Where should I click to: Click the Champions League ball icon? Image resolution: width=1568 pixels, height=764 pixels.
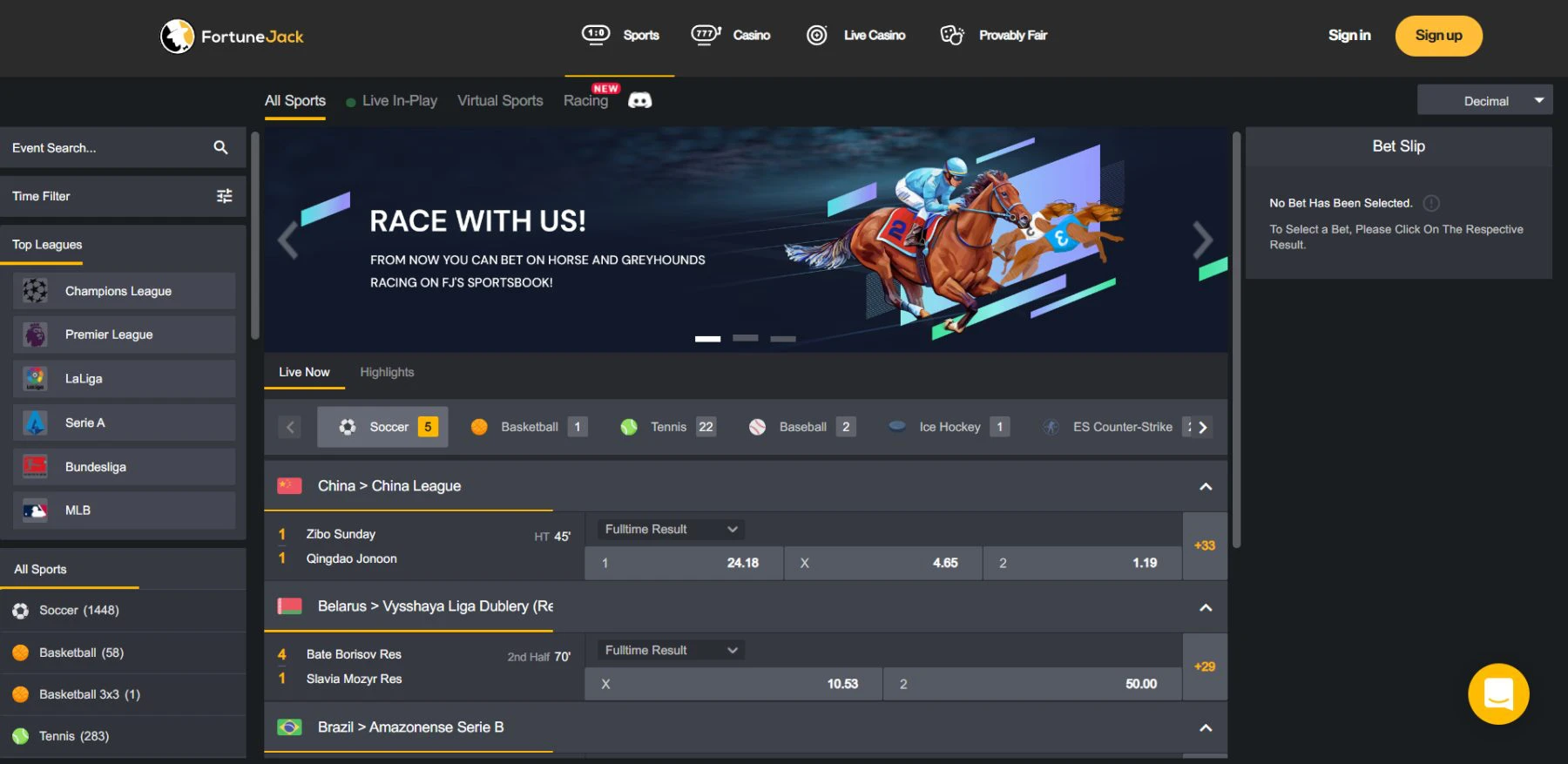click(35, 290)
